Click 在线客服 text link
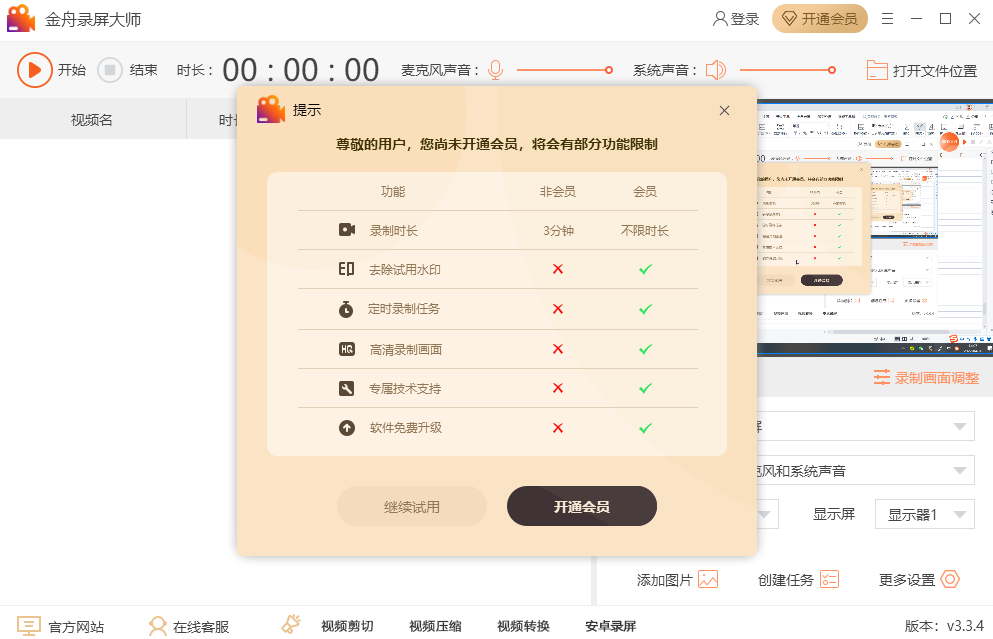The height and width of the screenshot is (639, 993). tap(201, 627)
